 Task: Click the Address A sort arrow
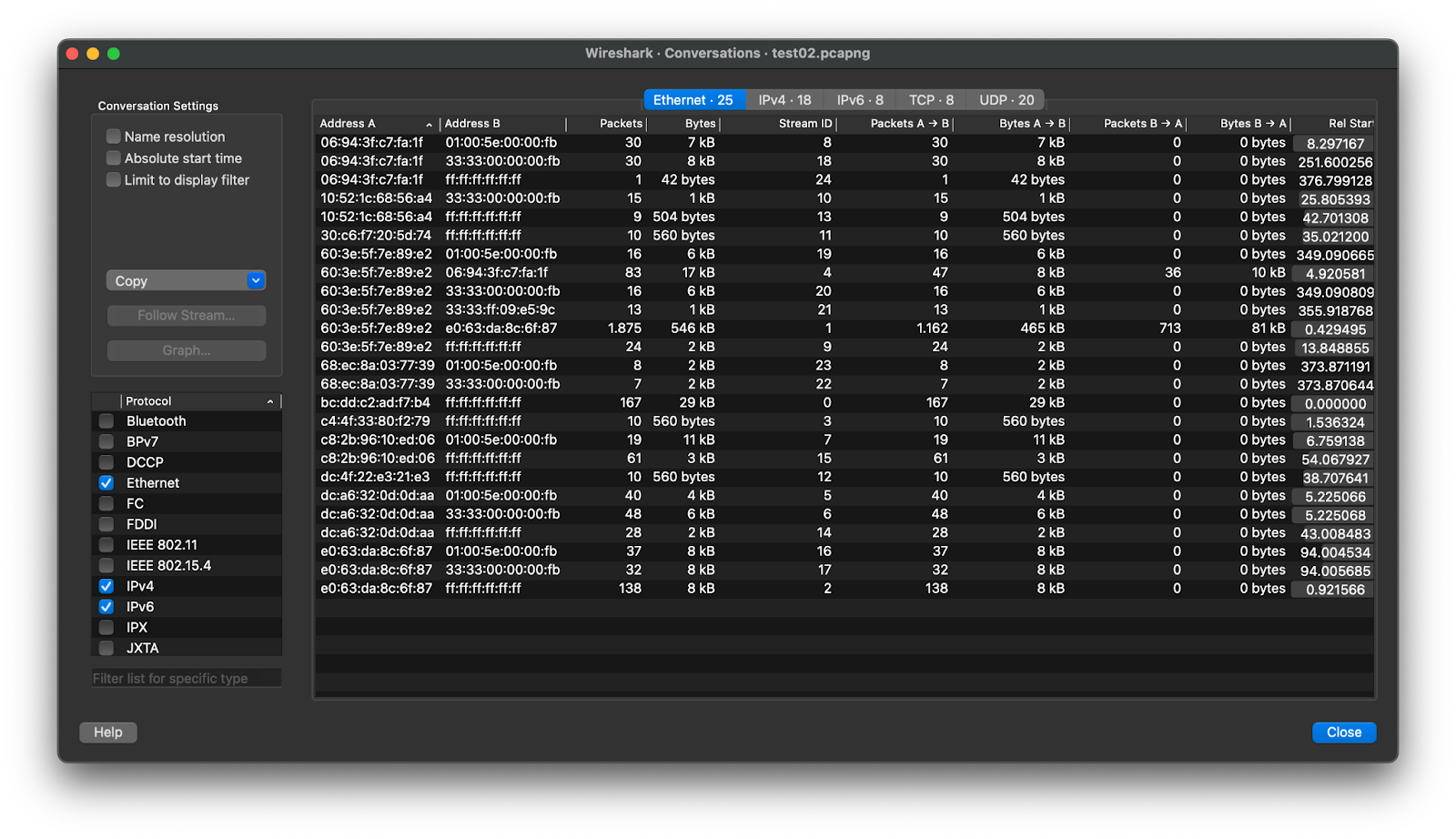click(429, 125)
